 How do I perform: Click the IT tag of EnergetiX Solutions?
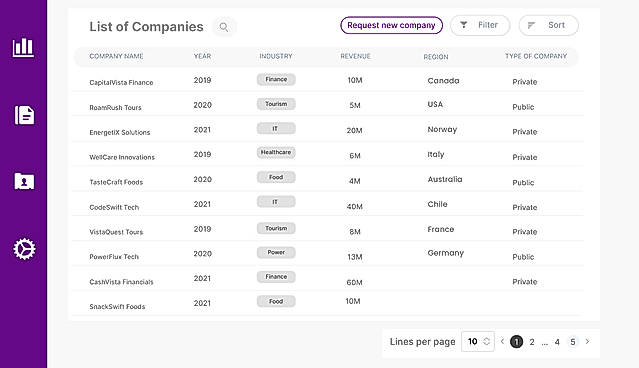tap(276, 128)
